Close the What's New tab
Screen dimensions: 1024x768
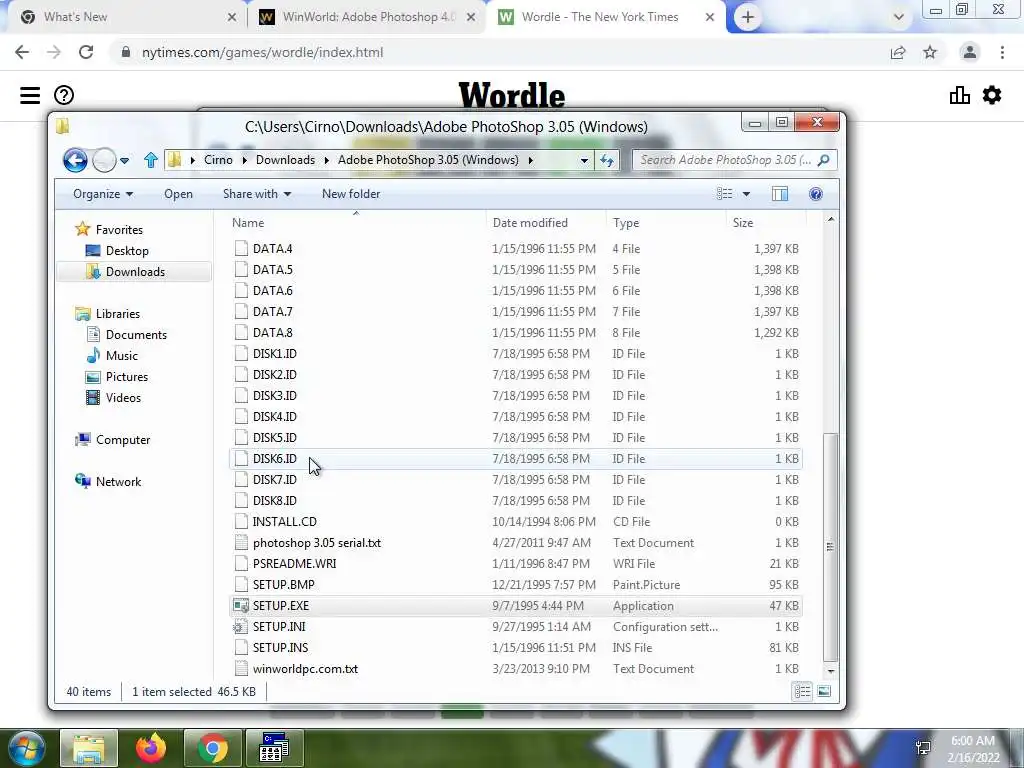tap(232, 17)
